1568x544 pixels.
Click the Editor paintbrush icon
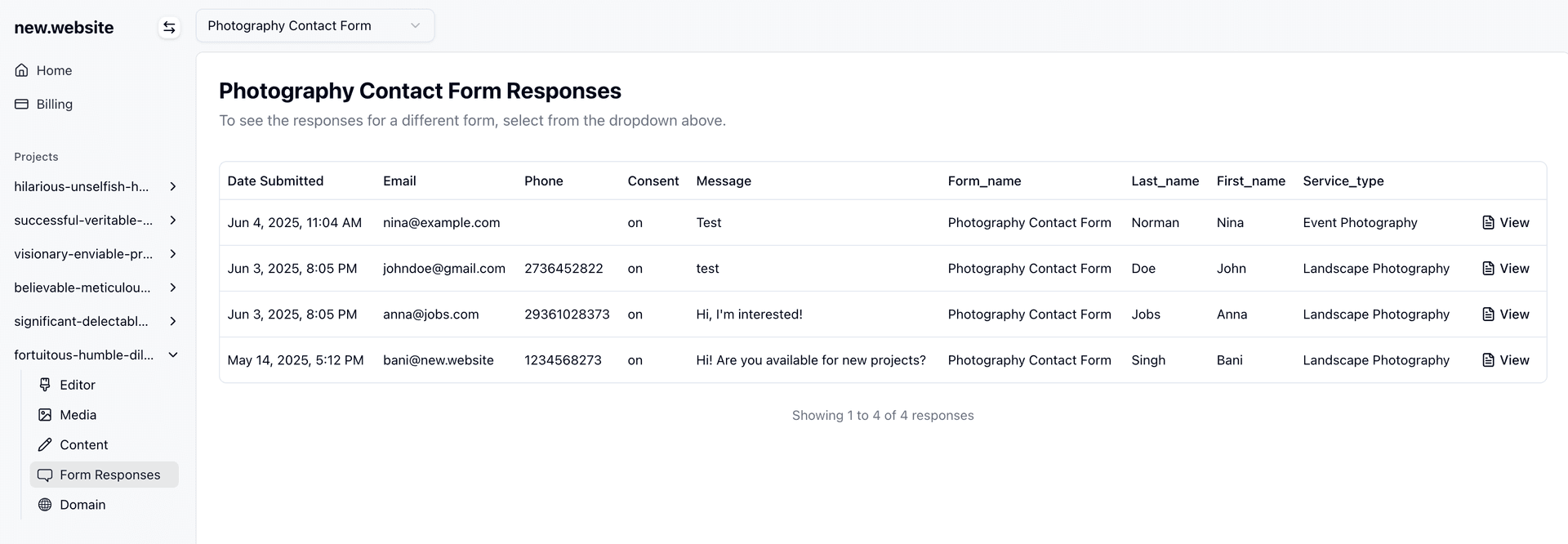pyautogui.click(x=45, y=385)
